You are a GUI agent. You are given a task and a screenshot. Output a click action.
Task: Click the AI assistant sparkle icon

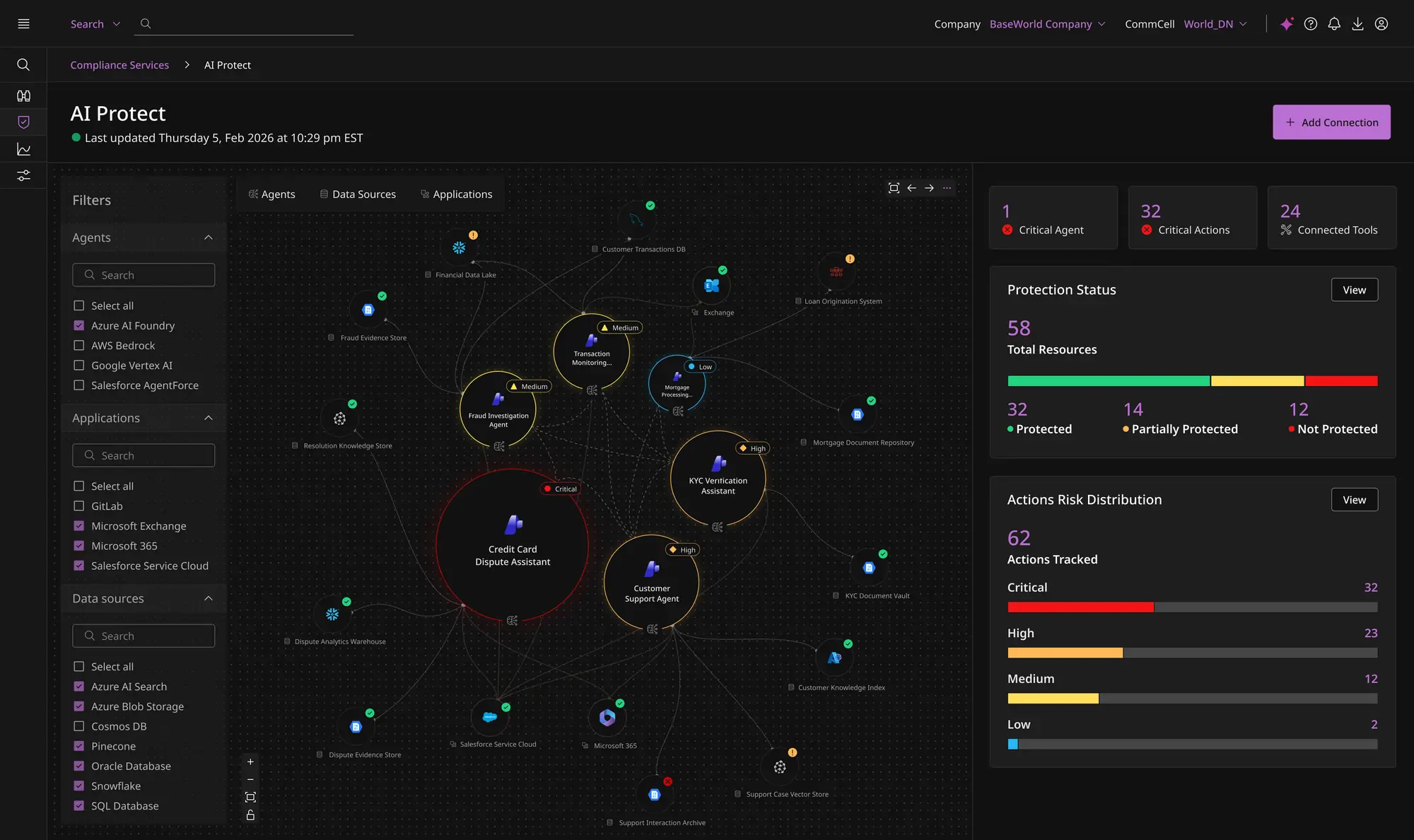[1287, 24]
